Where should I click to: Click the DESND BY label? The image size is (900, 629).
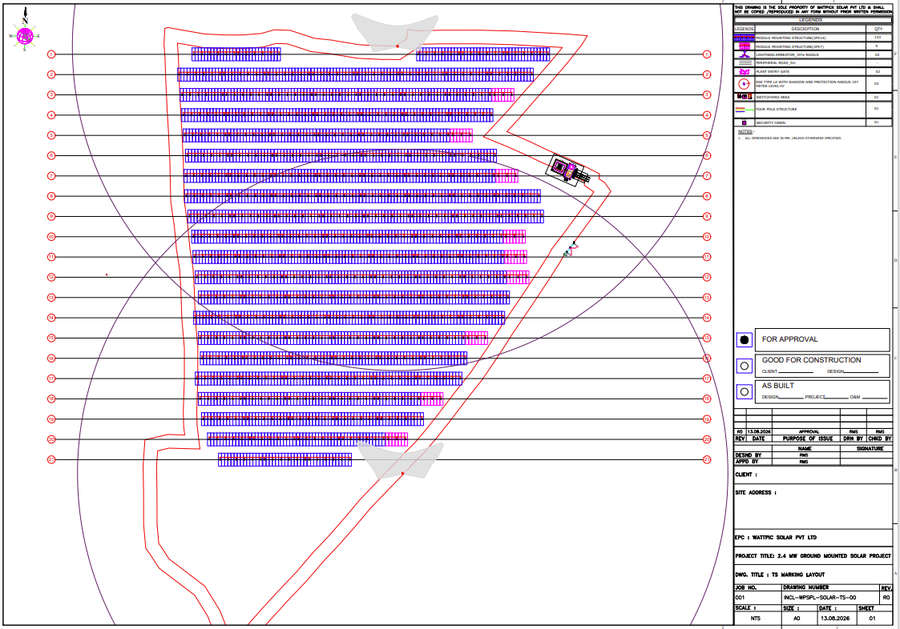(748, 455)
